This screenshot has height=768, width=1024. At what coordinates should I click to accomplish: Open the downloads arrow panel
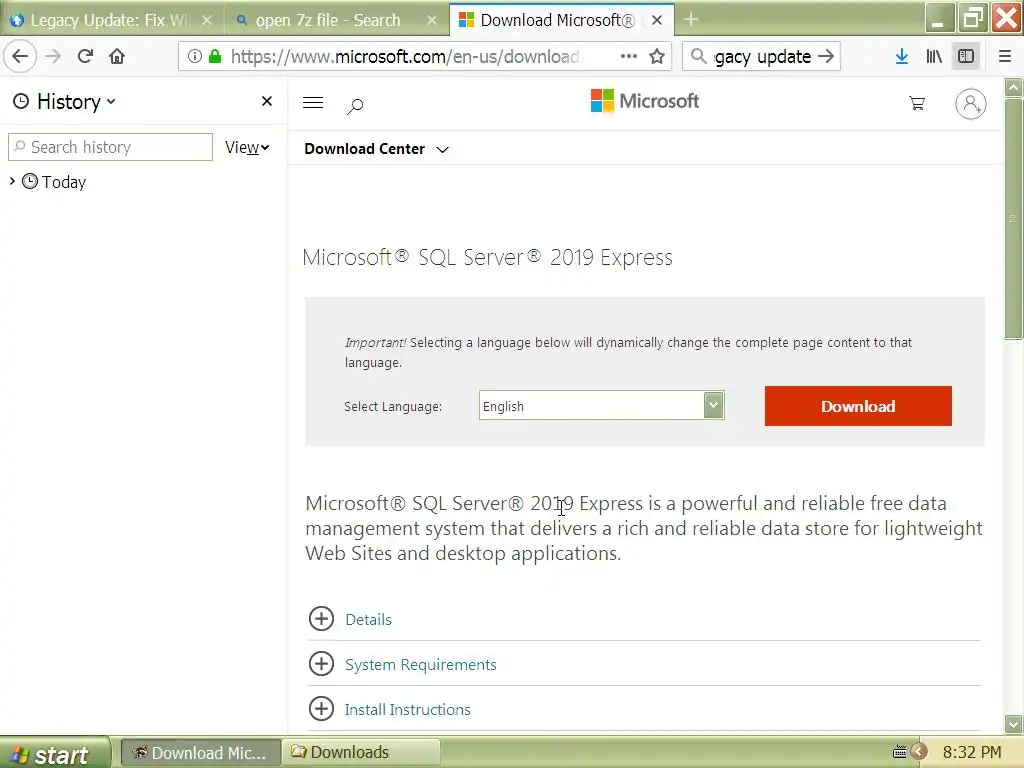901,56
